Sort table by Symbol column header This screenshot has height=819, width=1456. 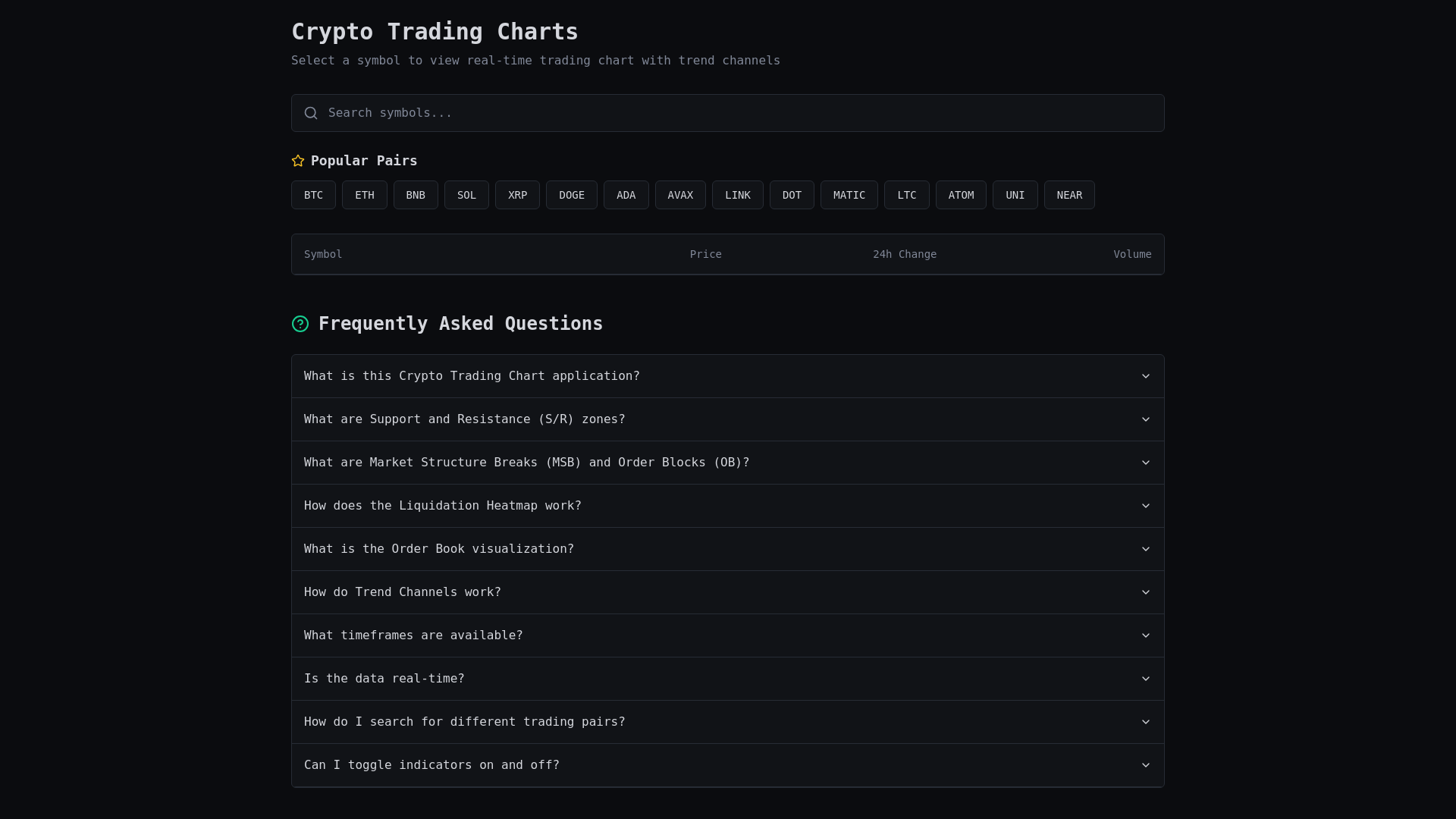323,254
